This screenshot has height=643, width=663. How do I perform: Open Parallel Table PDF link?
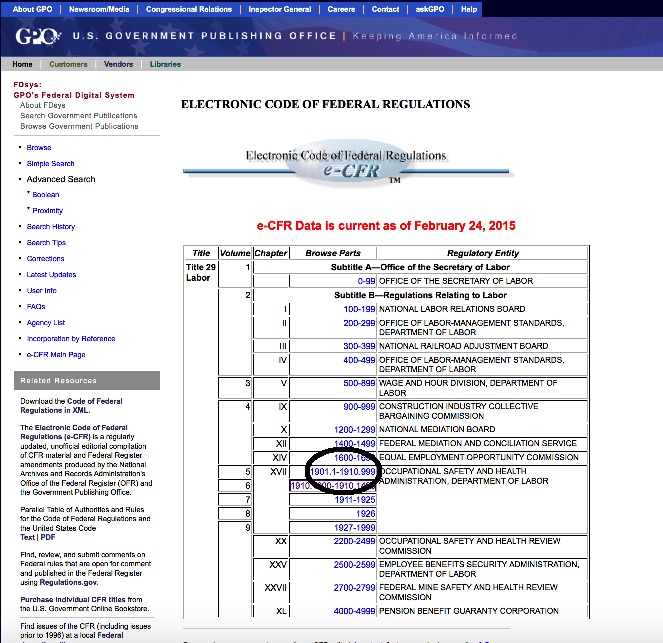tap(48, 537)
